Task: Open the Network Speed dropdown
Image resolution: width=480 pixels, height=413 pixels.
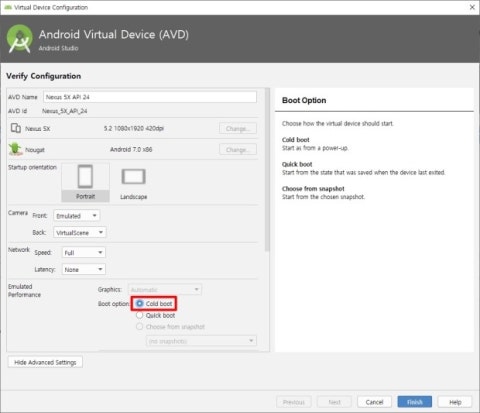Action: pos(83,252)
